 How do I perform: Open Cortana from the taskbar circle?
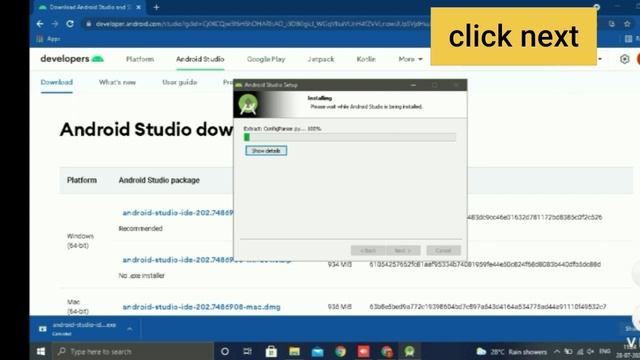pyautogui.click(x=224, y=351)
